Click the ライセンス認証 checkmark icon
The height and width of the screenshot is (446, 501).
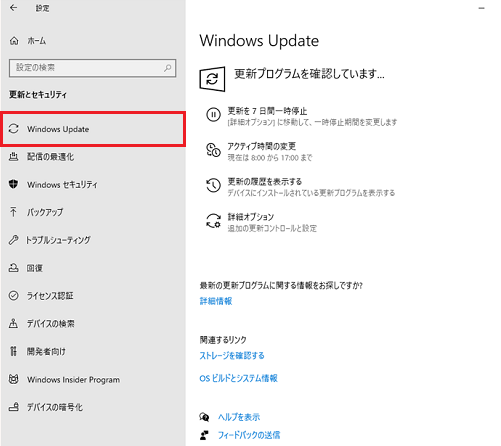coord(13,295)
